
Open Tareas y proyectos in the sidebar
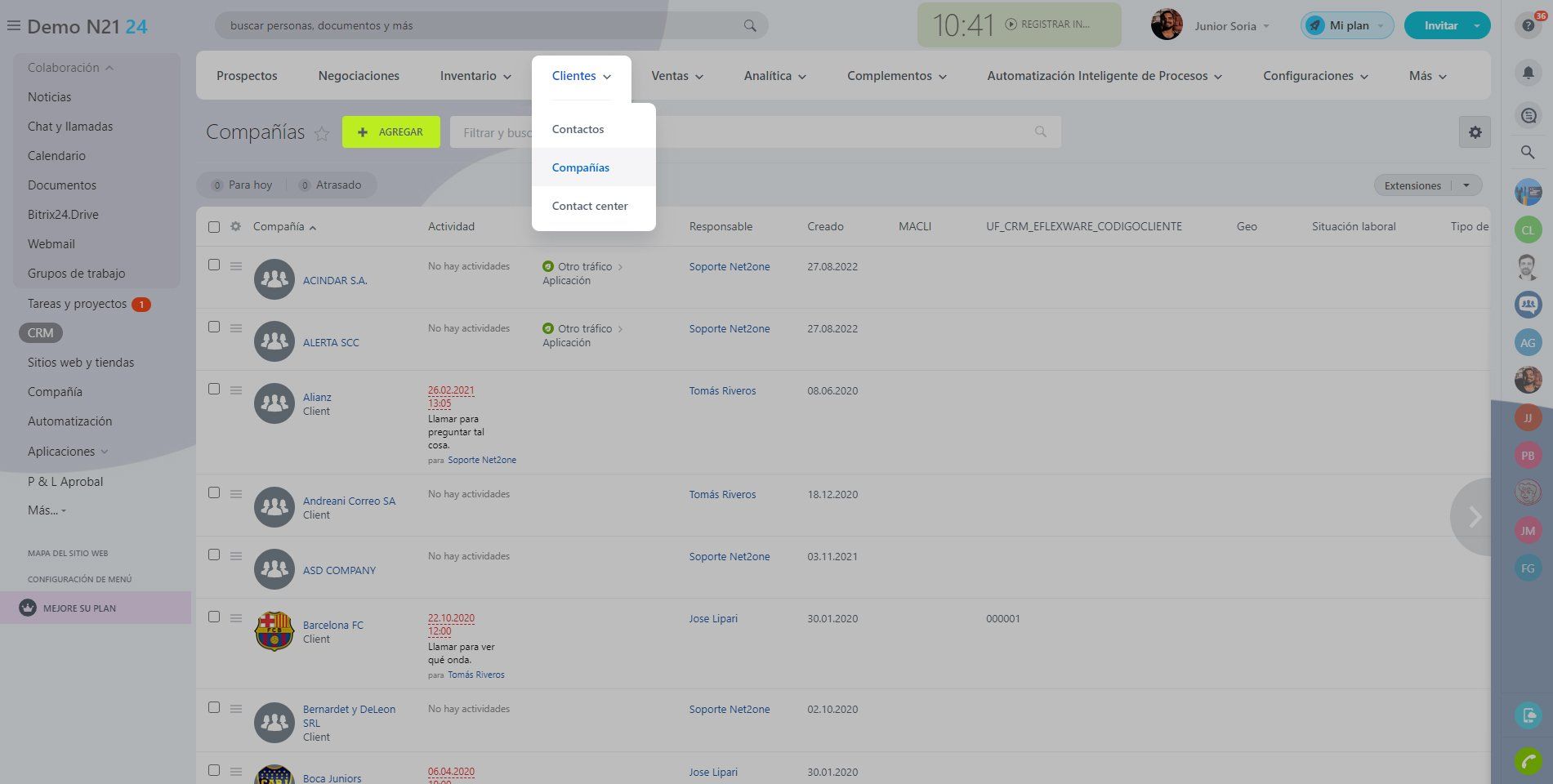pos(77,304)
